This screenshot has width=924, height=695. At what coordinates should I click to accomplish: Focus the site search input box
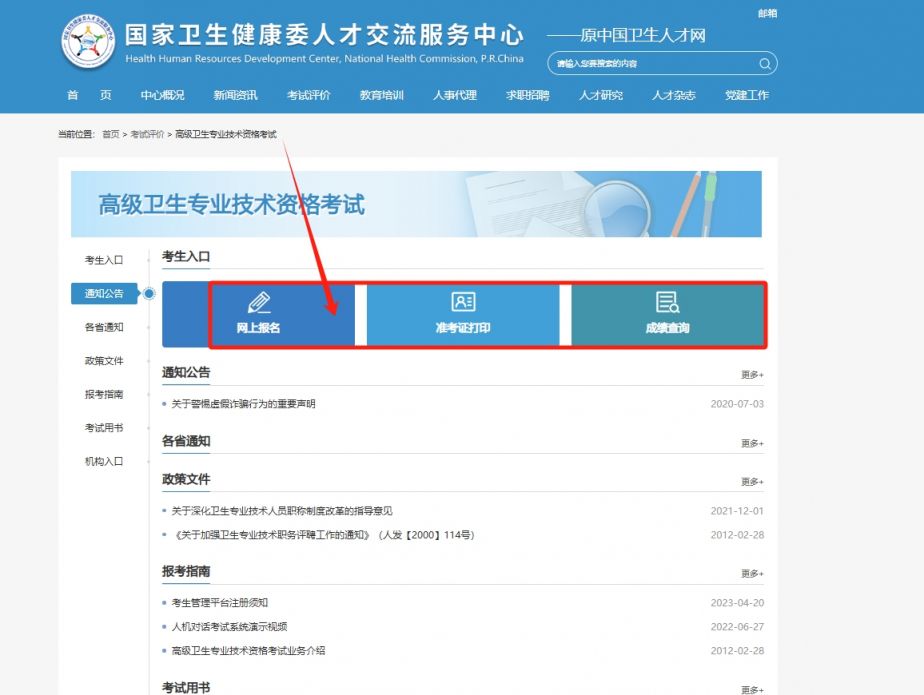click(662, 64)
